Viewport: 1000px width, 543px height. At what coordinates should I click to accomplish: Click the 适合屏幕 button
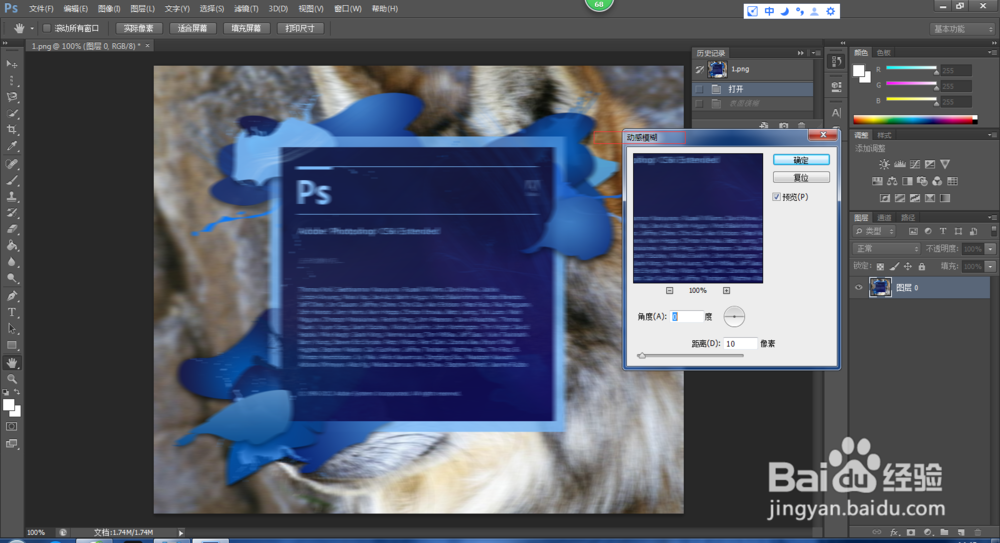(193, 28)
